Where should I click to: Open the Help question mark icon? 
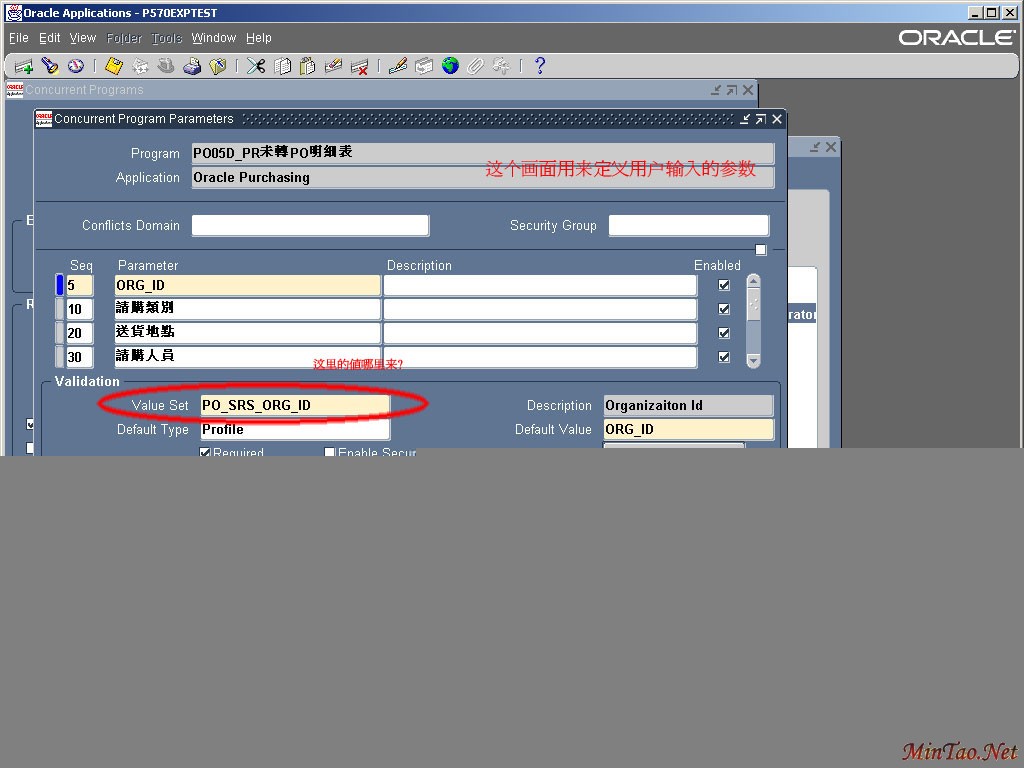(540, 66)
